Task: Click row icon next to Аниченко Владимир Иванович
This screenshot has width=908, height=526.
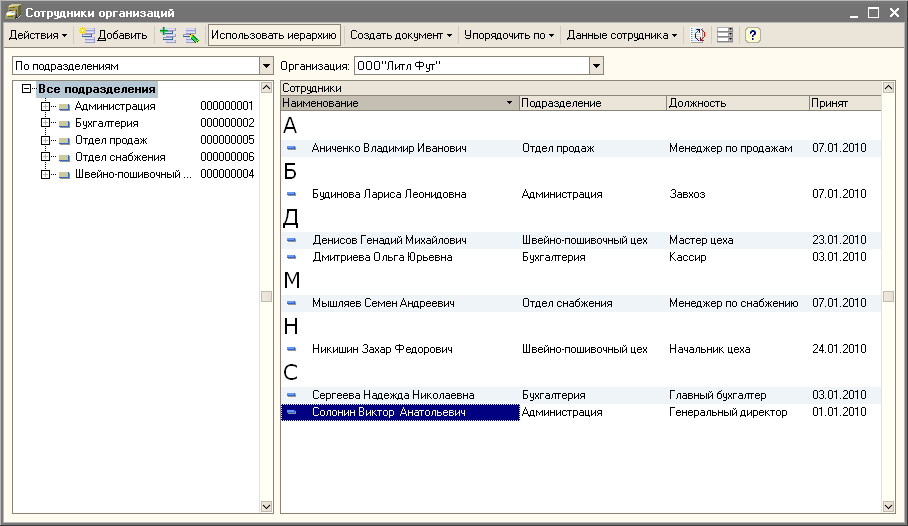Action: (x=292, y=148)
